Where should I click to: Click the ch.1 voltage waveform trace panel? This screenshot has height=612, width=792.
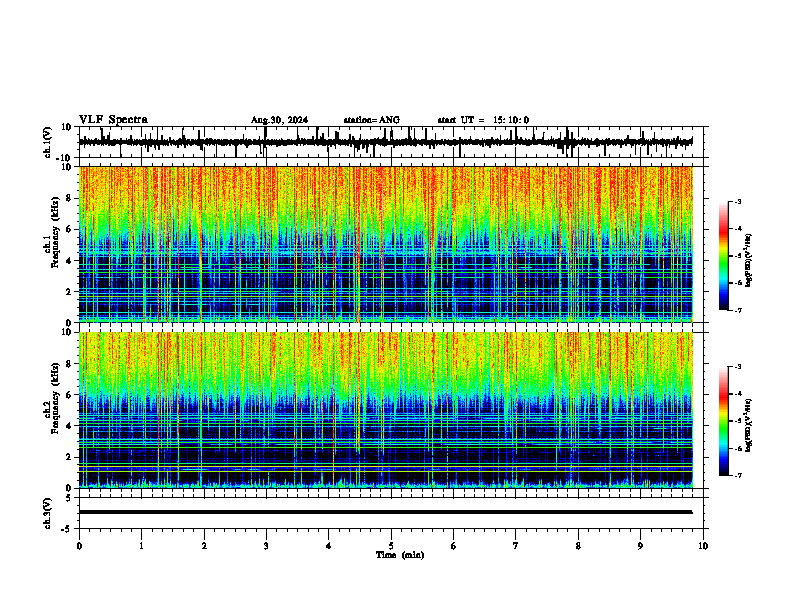click(393, 142)
